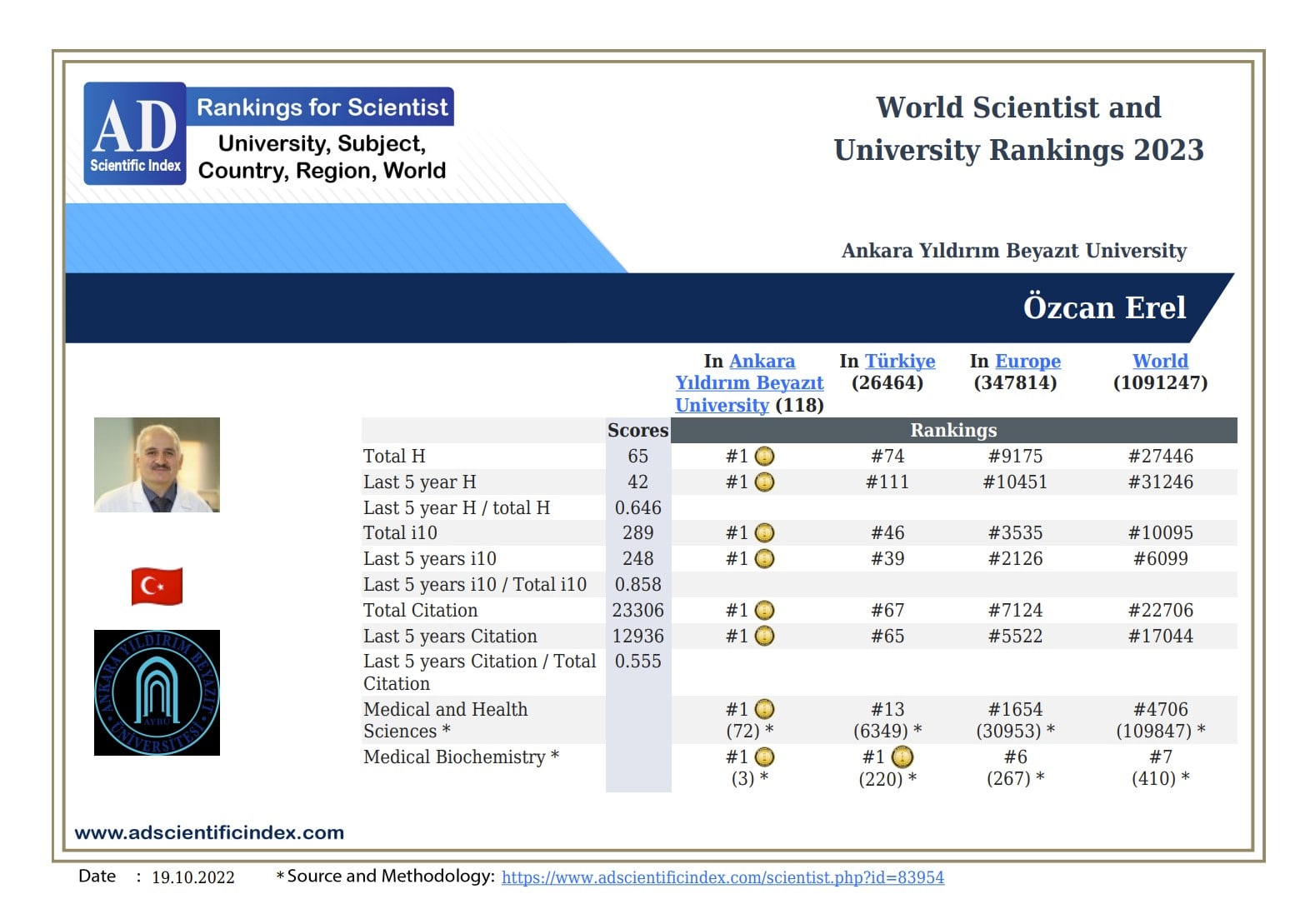1310x924 pixels.
Task: Click the gold medal in Total Citation row
Action: click(x=764, y=611)
